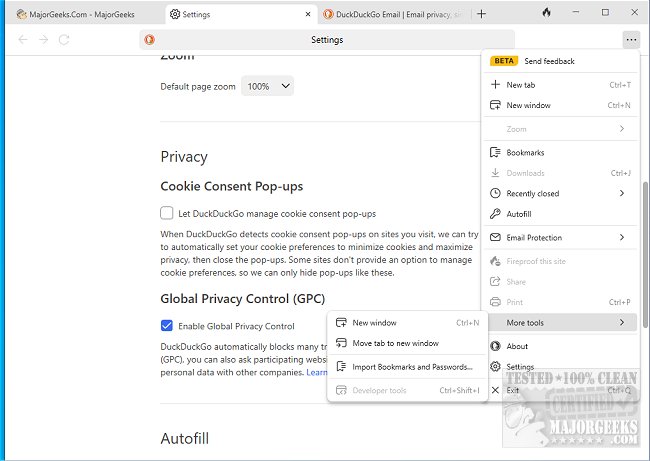Click the Settings address bar field

point(327,40)
